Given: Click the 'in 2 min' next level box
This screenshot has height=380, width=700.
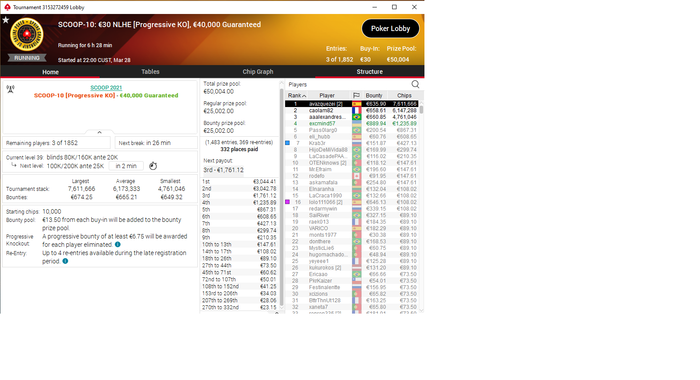Looking at the screenshot, I should pos(126,166).
